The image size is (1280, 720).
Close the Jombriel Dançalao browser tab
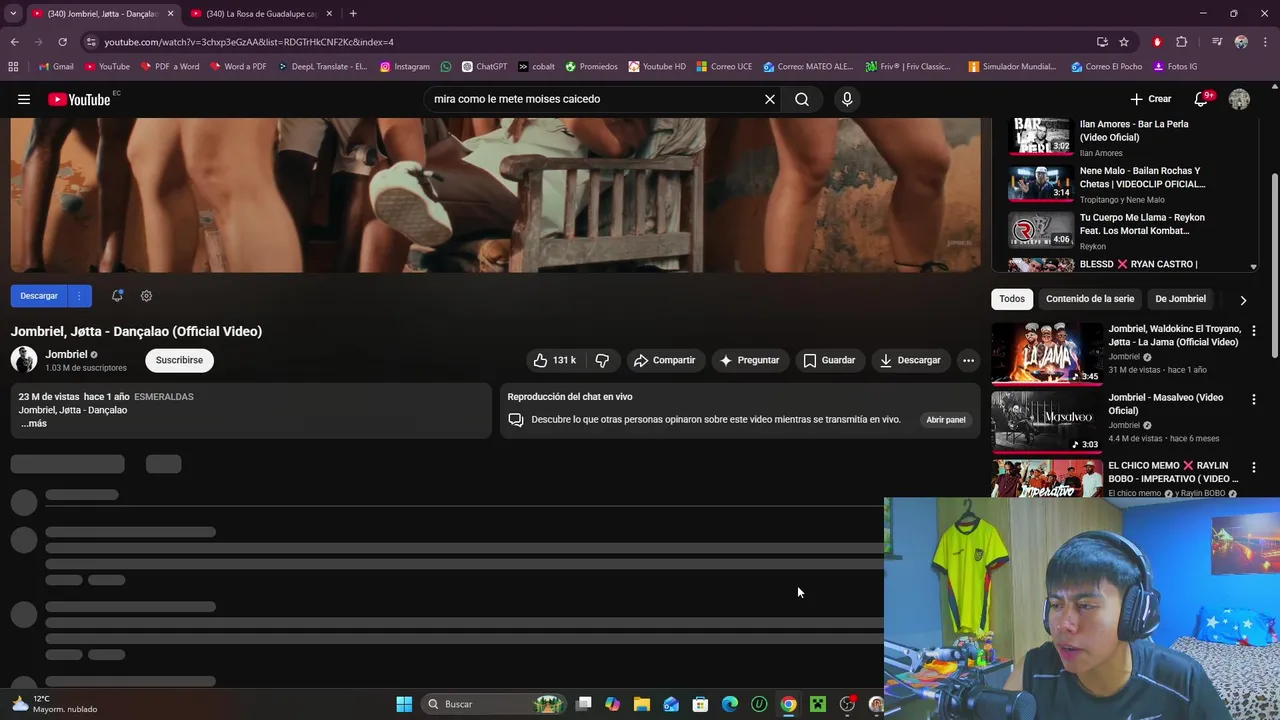point(170,14)
